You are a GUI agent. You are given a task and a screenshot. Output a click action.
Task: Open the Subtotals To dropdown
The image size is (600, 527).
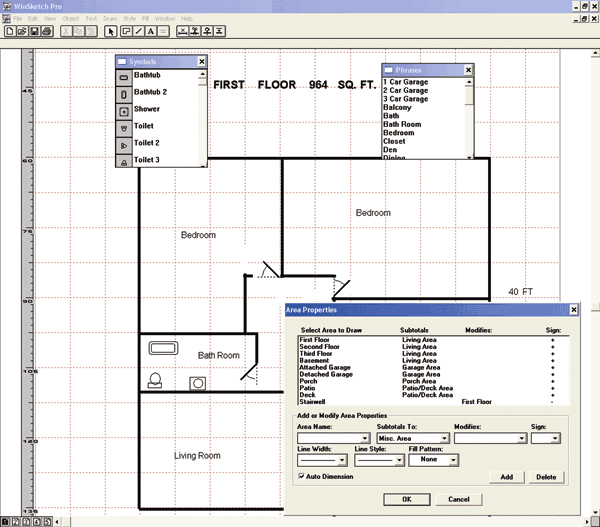(444, 438)
